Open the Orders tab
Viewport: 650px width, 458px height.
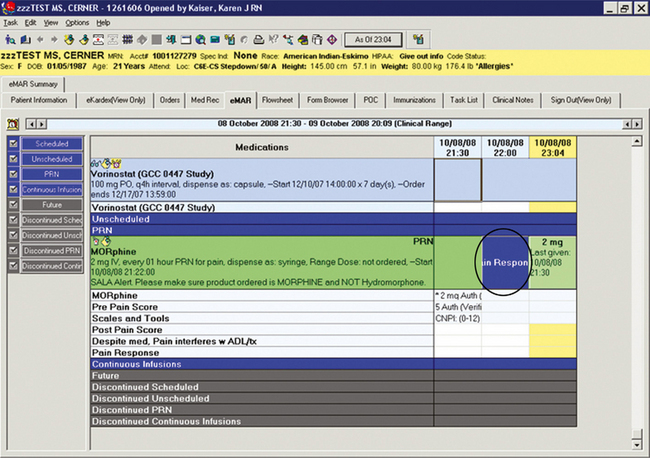tap(170, 100)
